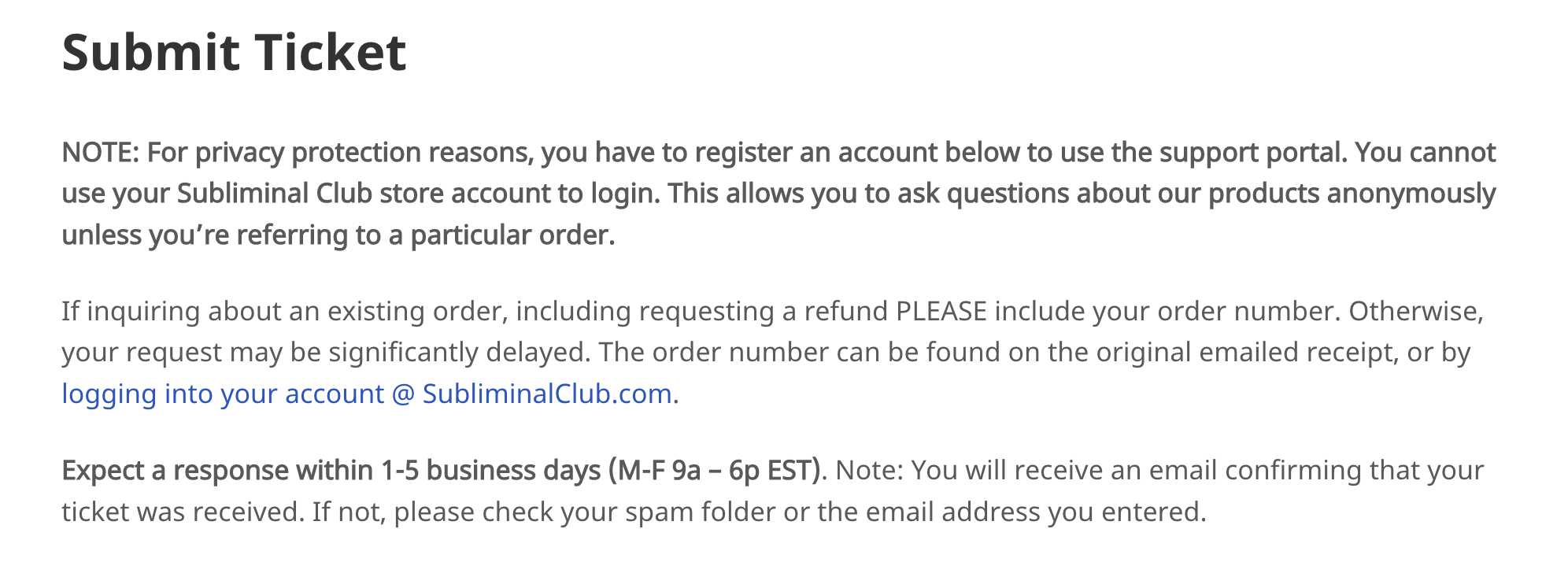Click the "significantly delayed" phrase
The width and height of the screenshot is (1568, 562).
tap(457, 353)
